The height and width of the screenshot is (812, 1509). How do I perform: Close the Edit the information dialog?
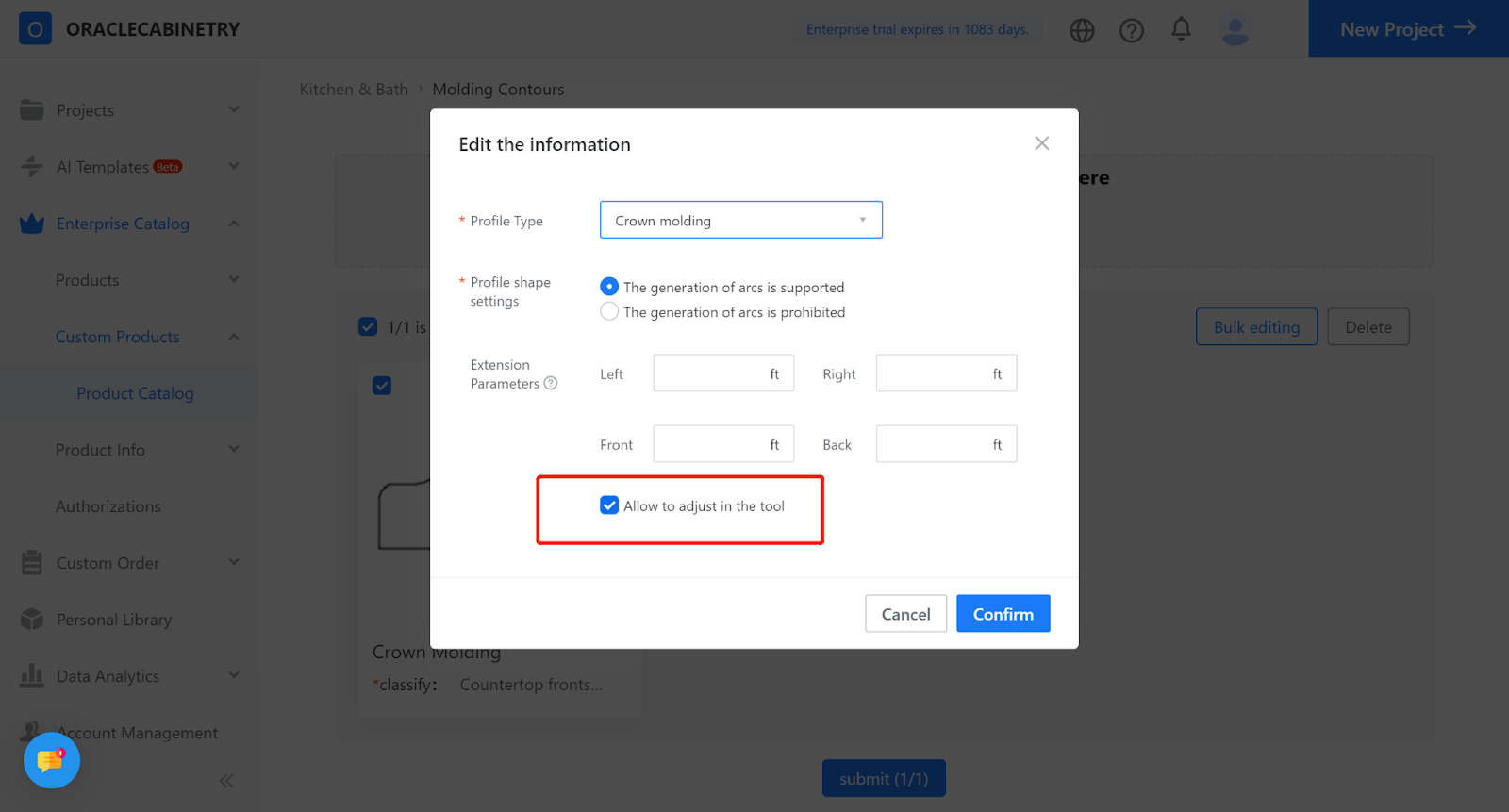pos(1041,143)
